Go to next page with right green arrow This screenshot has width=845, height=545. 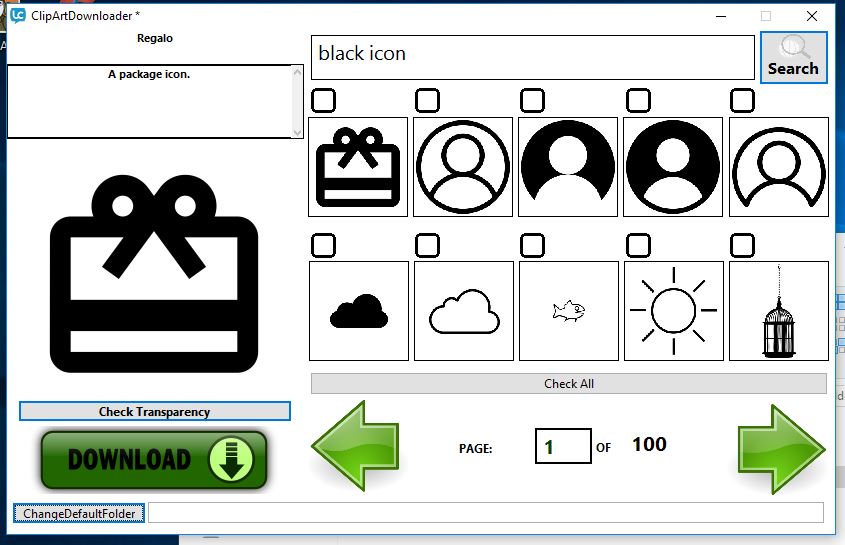point(782,446)
